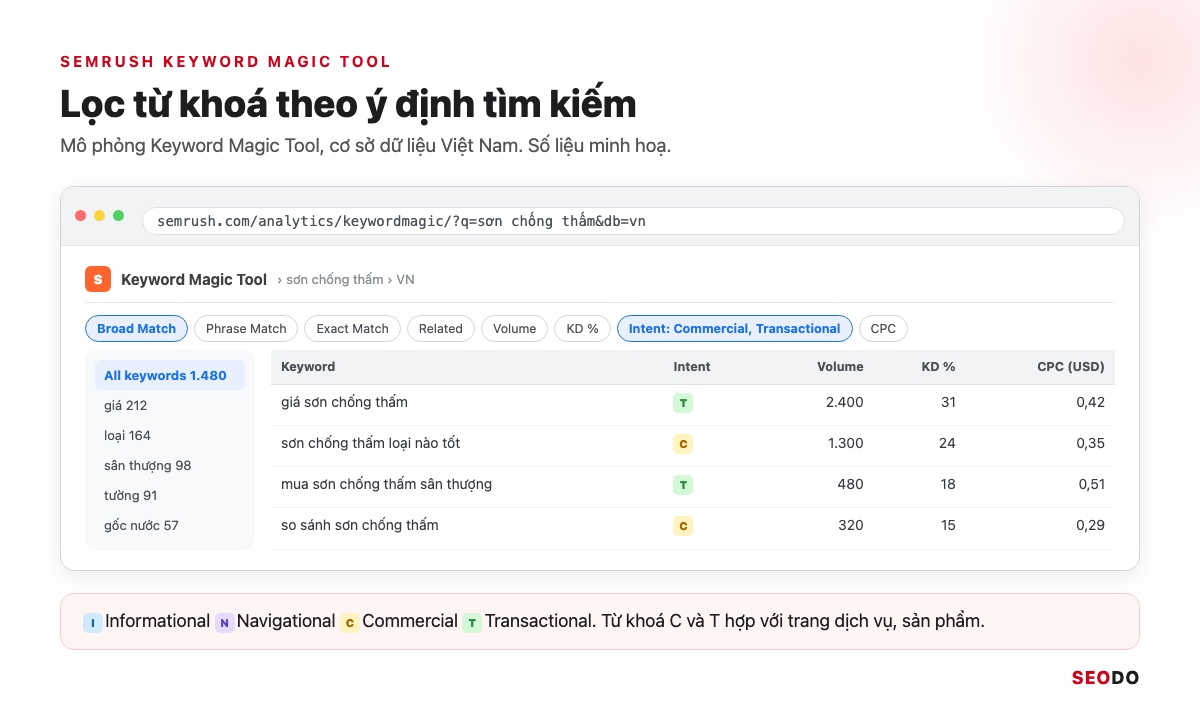Click the T intent badge for mua sơn chống thấm sân thượng
This screenshot has width=1200, height=710.
point(683,485)
